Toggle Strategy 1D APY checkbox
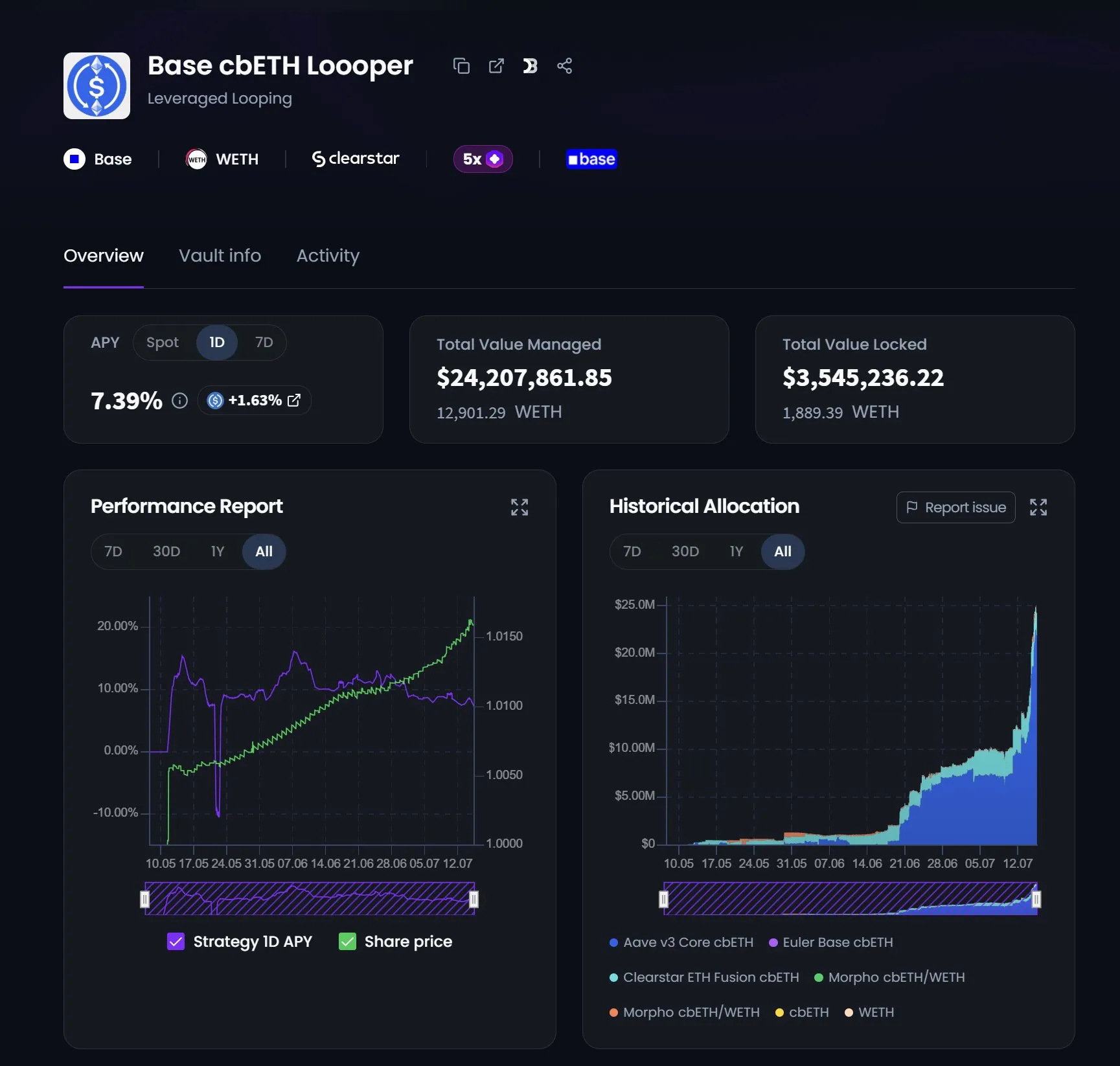The height and width of the screenshot is (1066, 1120). 176,942
